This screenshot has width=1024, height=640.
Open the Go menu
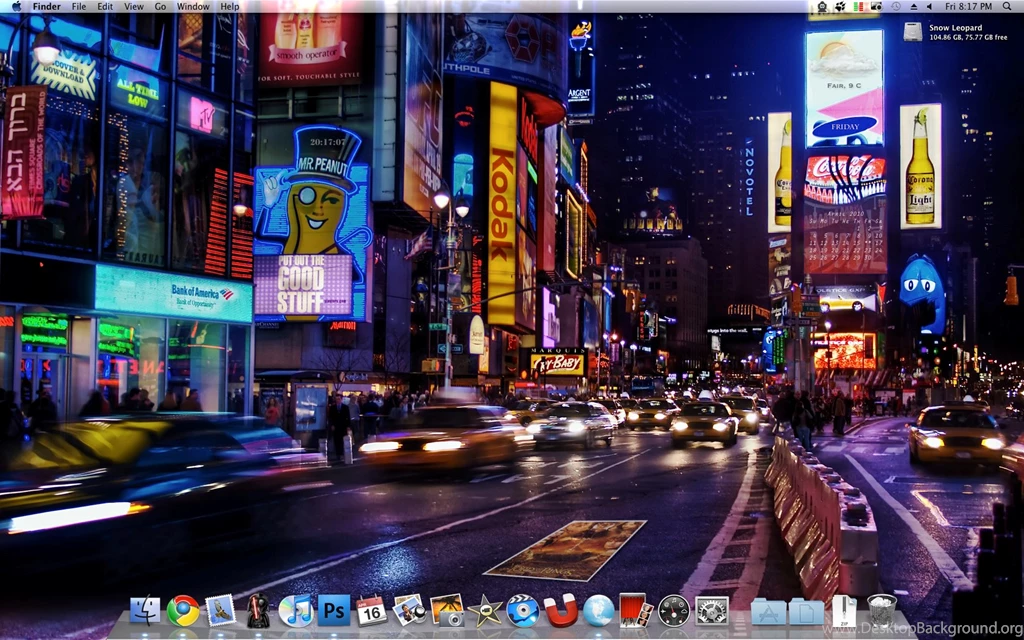point(160,6)
